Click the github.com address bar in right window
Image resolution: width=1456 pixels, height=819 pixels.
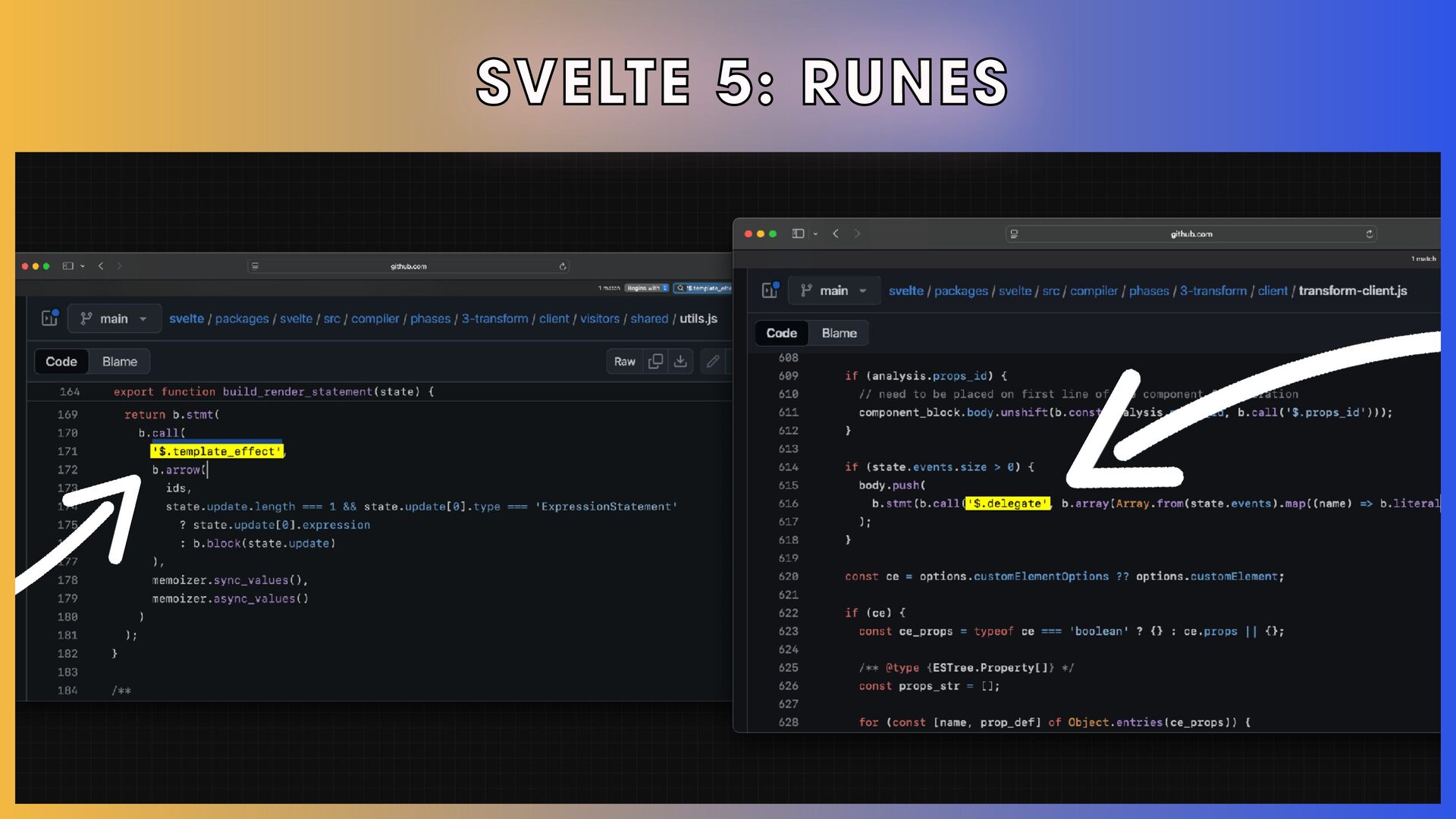pyautogui.click(x=1191, y=234)
